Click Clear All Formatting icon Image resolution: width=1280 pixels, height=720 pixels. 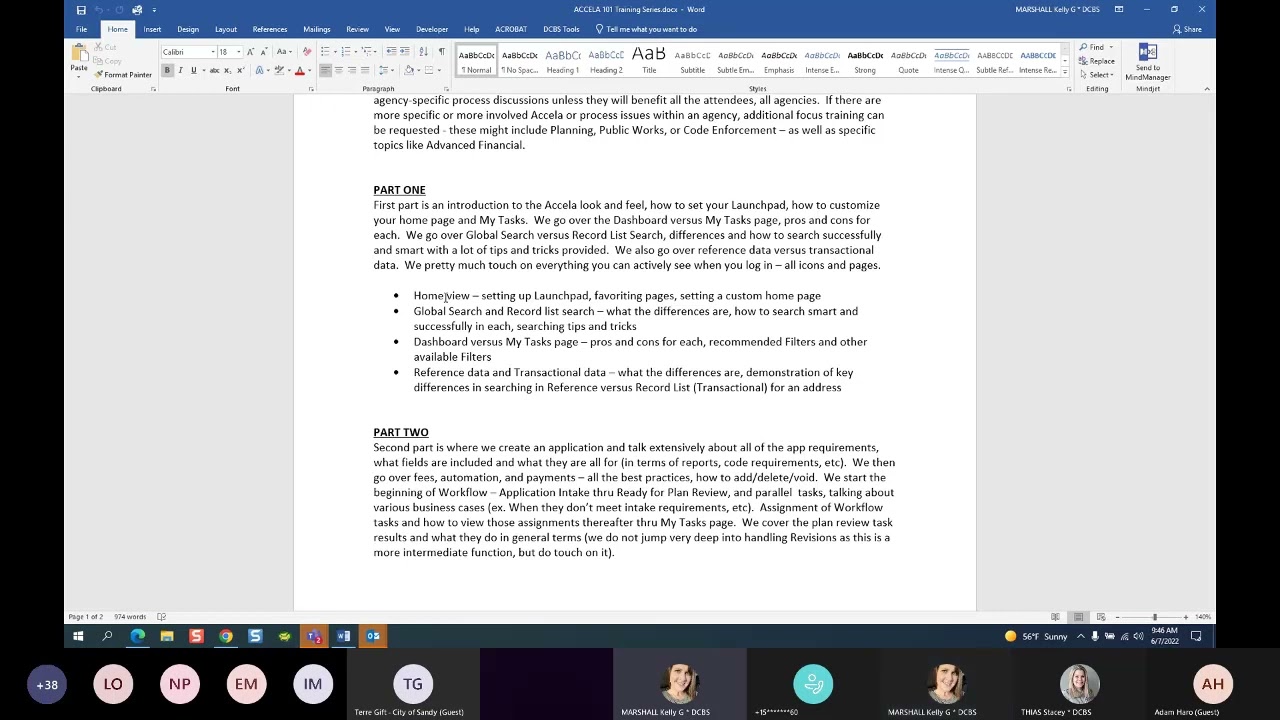click(307, 52)
